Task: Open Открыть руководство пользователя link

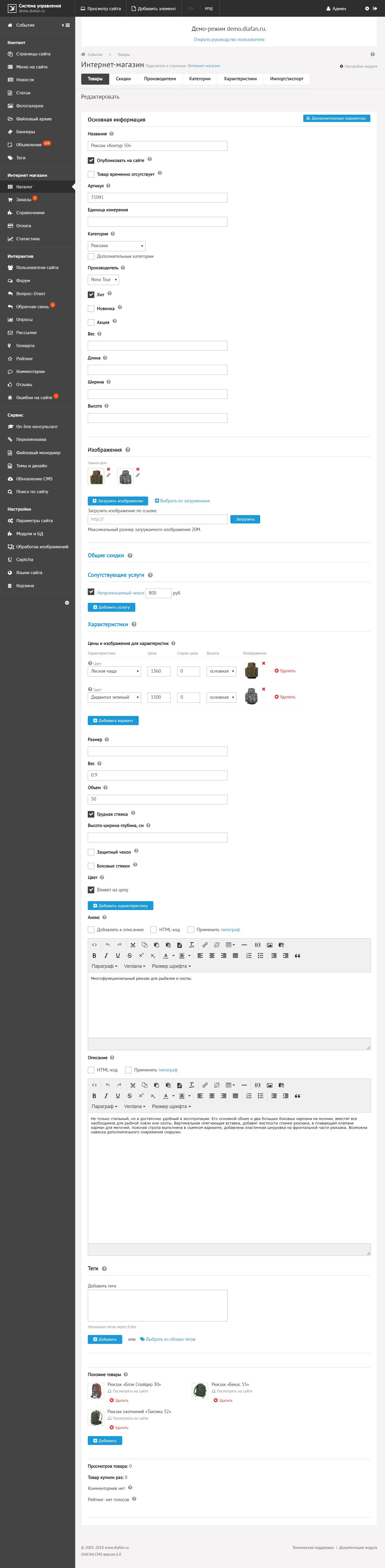Action: point(229,39)
